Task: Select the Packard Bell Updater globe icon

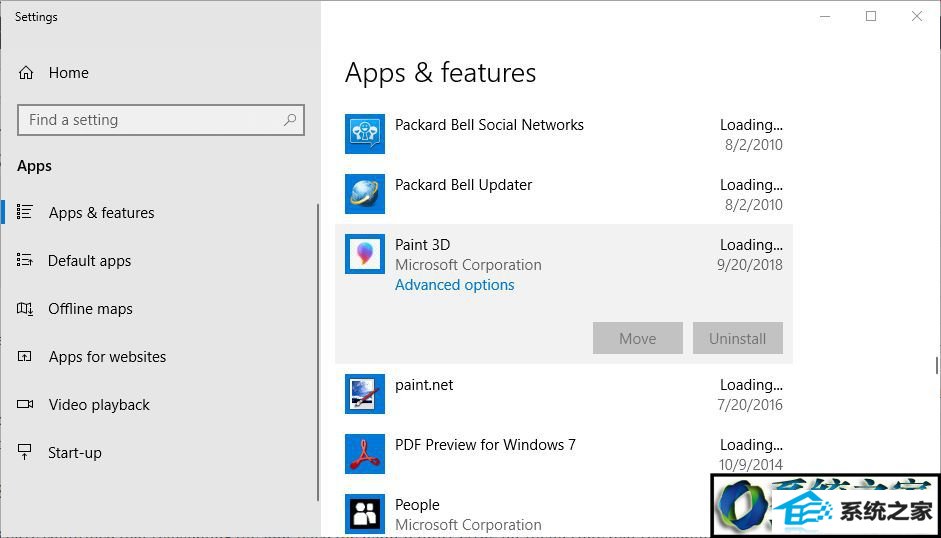Action: (x=365, y=195)
